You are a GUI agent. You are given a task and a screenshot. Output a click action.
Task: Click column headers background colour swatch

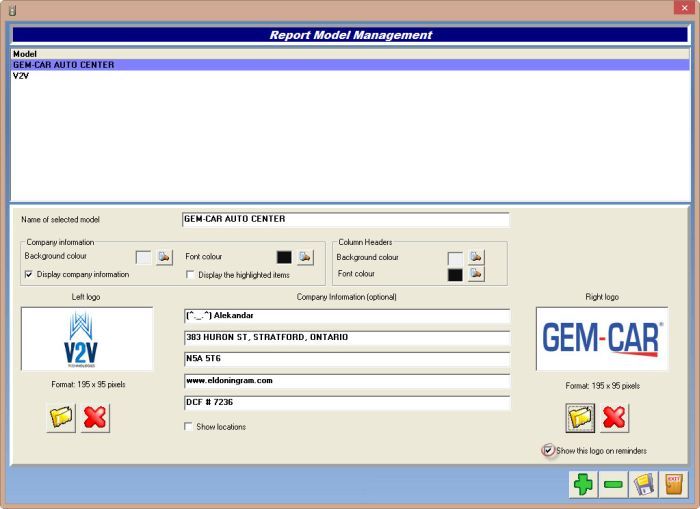tap(455, 259)
